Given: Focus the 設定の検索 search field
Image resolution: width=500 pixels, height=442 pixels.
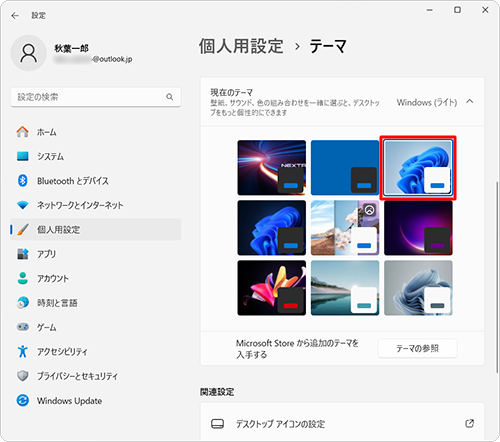Looking at the screenshot, I should click(96, 97).
